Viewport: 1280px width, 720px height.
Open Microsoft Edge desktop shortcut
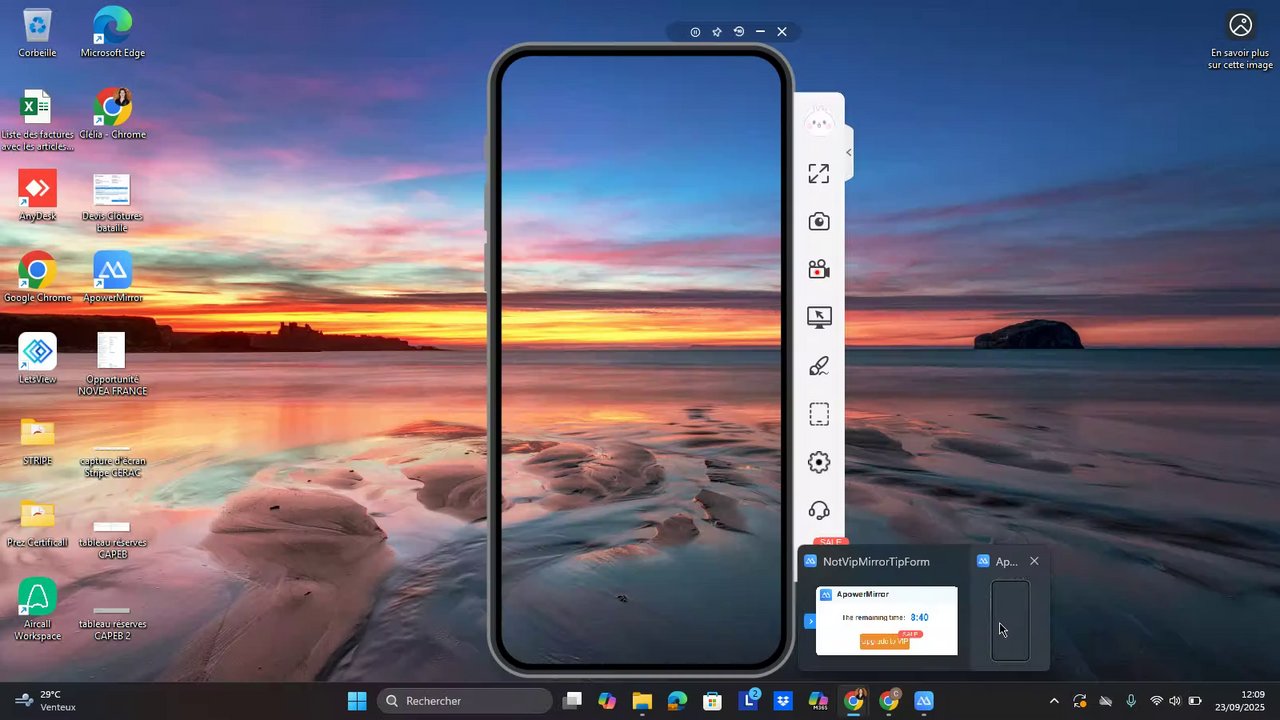[x=112, y=33]
